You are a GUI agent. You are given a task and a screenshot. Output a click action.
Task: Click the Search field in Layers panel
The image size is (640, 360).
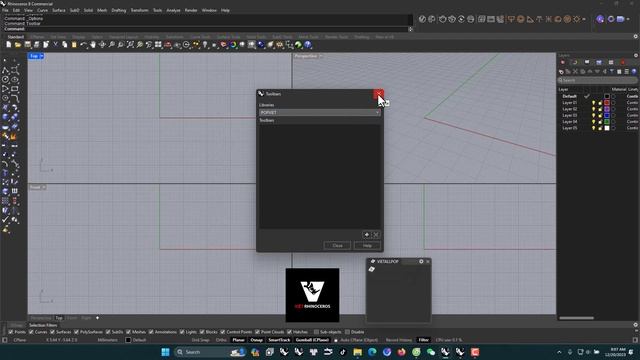click(x=598, y=80)
